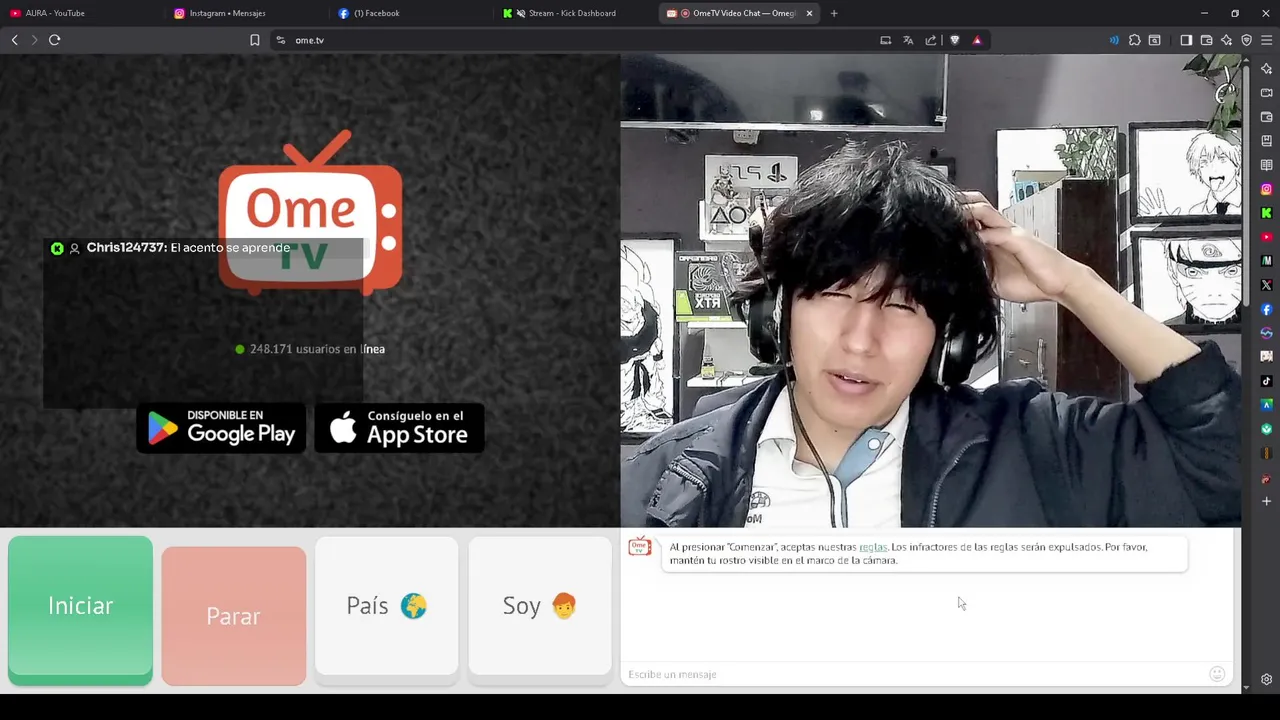Open Brave Rewards triangle icon

click(977, 40)
